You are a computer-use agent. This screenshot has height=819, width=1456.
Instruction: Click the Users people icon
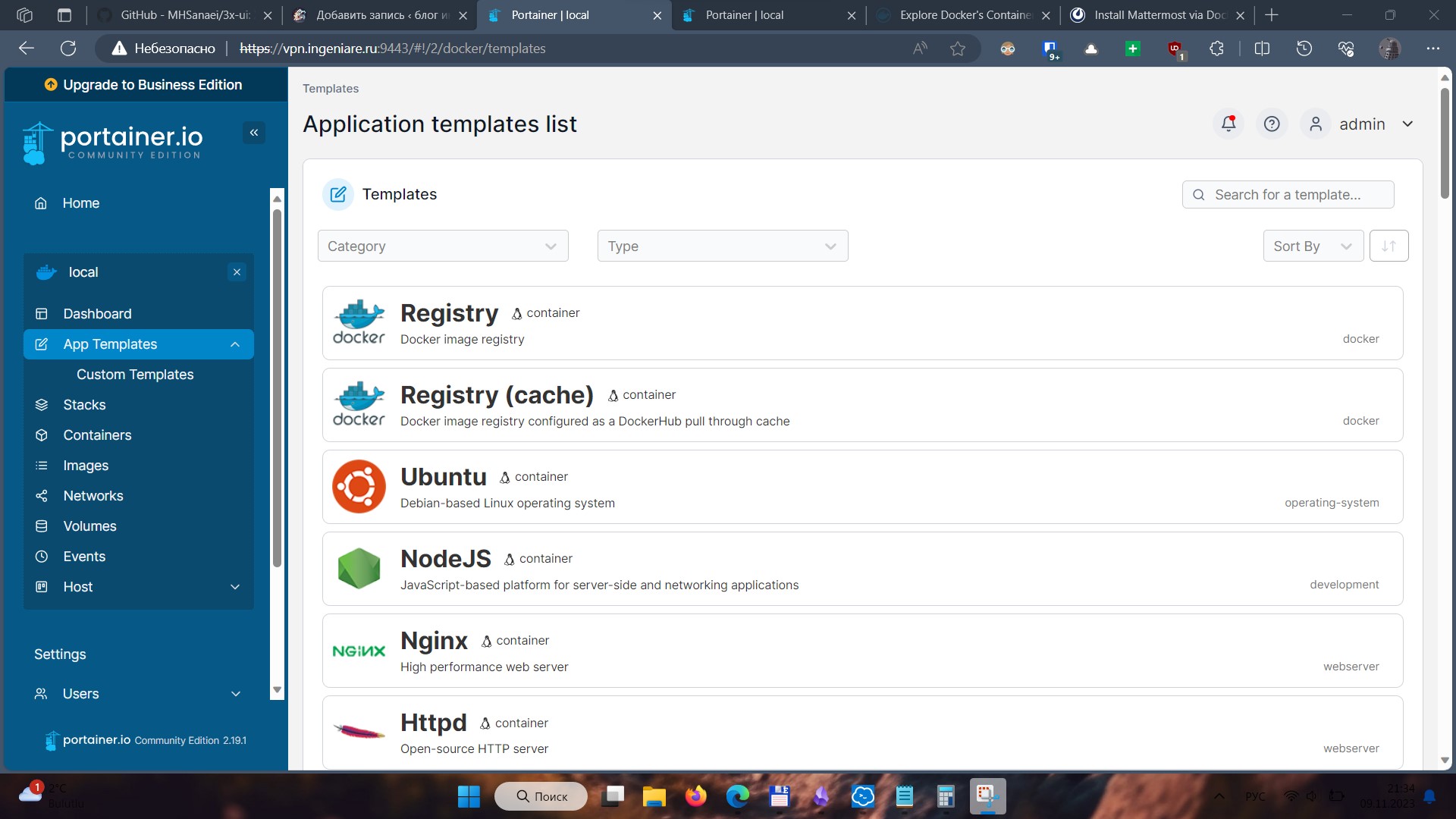(x=41, y=694)
